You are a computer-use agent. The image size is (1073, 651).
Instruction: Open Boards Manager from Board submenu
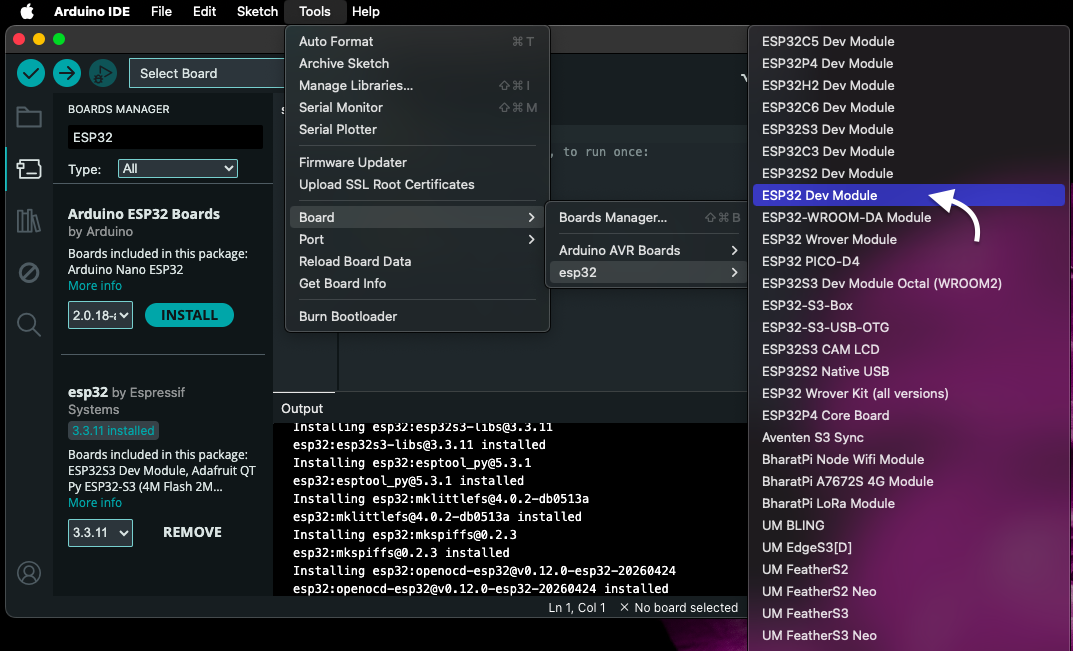(648, 217)
